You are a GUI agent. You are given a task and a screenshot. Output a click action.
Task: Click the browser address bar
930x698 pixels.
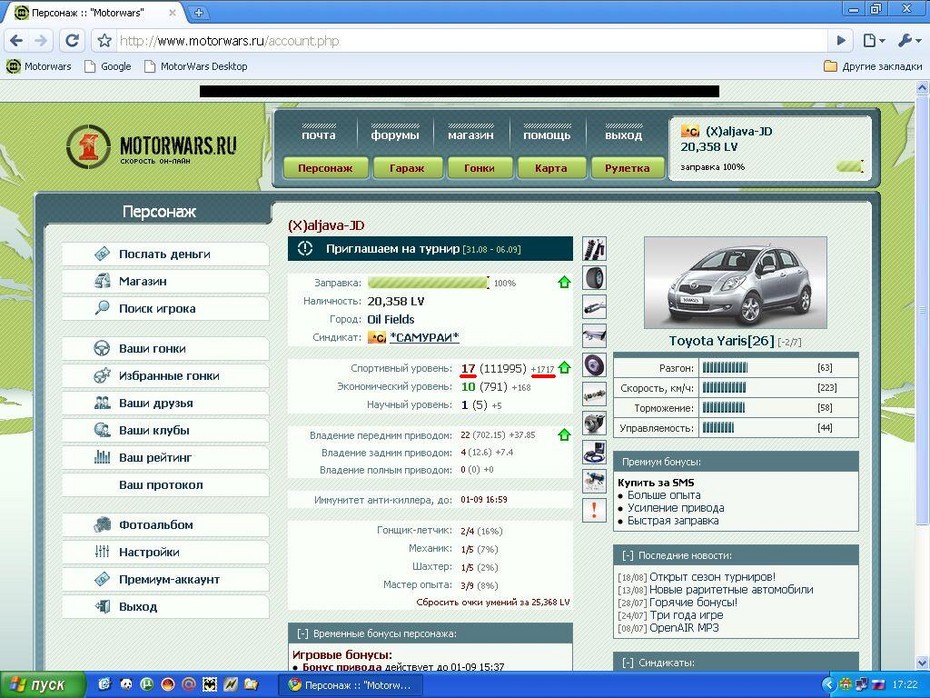[x=472, y=40]
